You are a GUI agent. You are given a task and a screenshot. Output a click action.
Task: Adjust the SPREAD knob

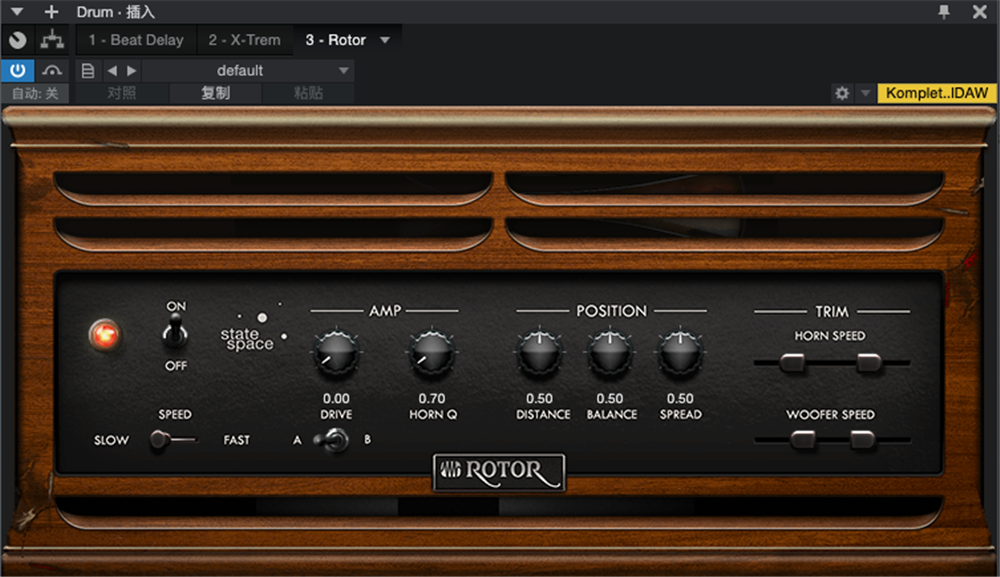(680, 353)
